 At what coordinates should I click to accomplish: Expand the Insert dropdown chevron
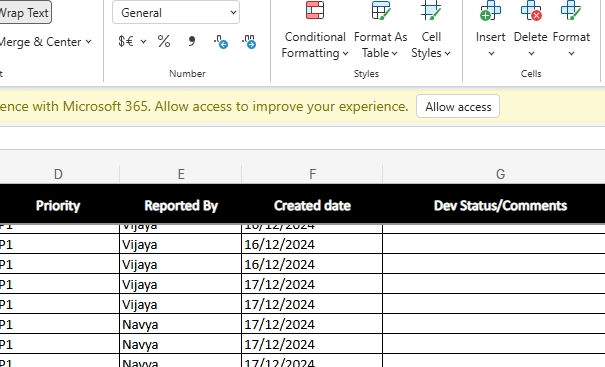click(491, 54)
